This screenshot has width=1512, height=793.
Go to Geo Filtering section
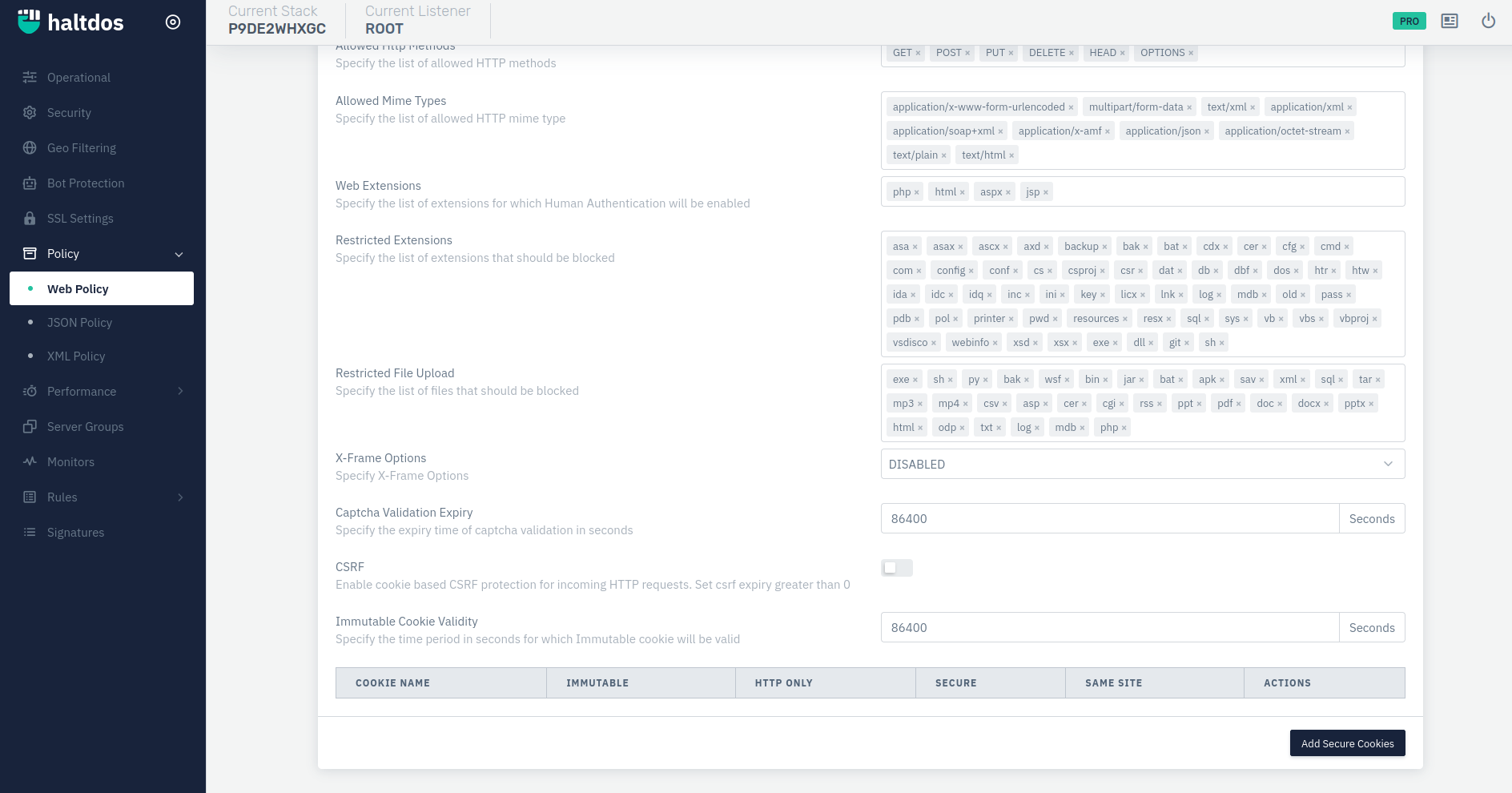click(x=82, y=148)
